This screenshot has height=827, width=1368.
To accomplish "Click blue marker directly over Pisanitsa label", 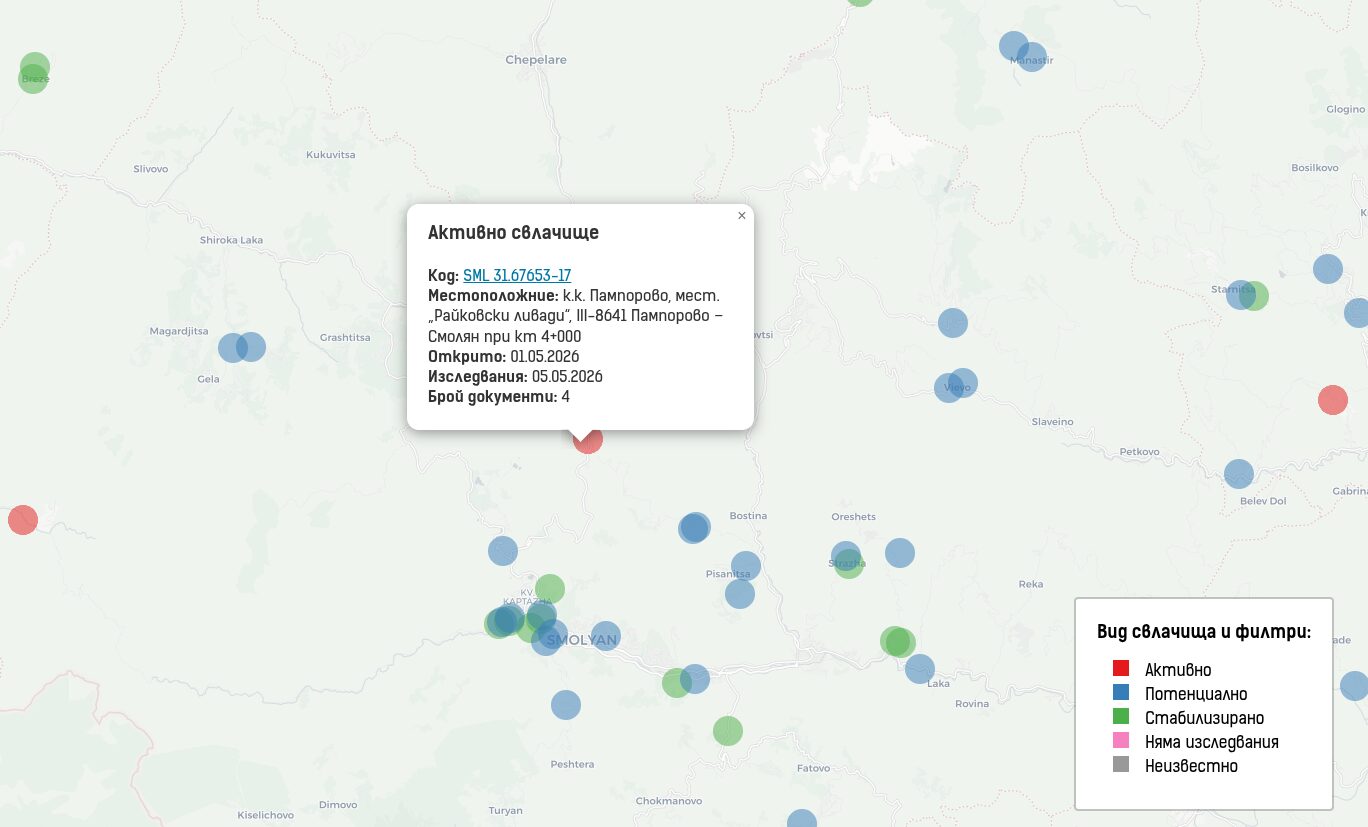I will (x=745, y=566).
